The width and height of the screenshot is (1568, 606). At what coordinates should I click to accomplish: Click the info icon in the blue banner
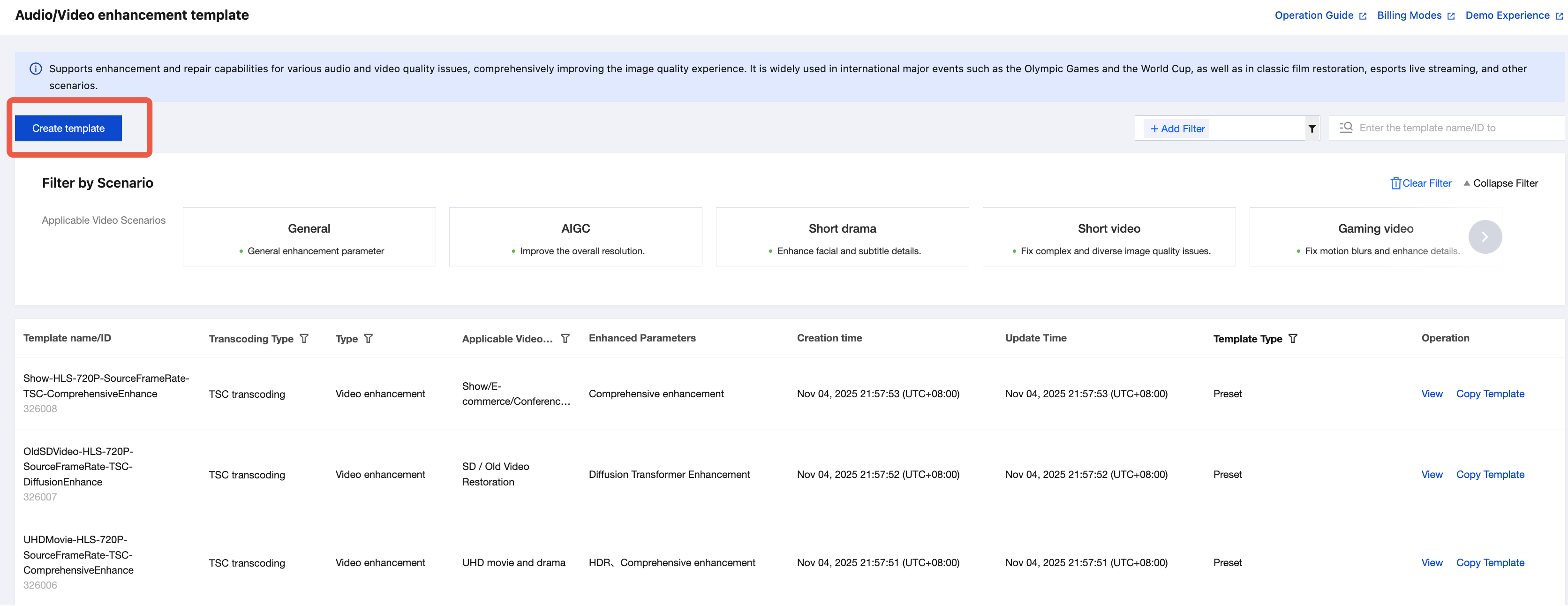36,69
